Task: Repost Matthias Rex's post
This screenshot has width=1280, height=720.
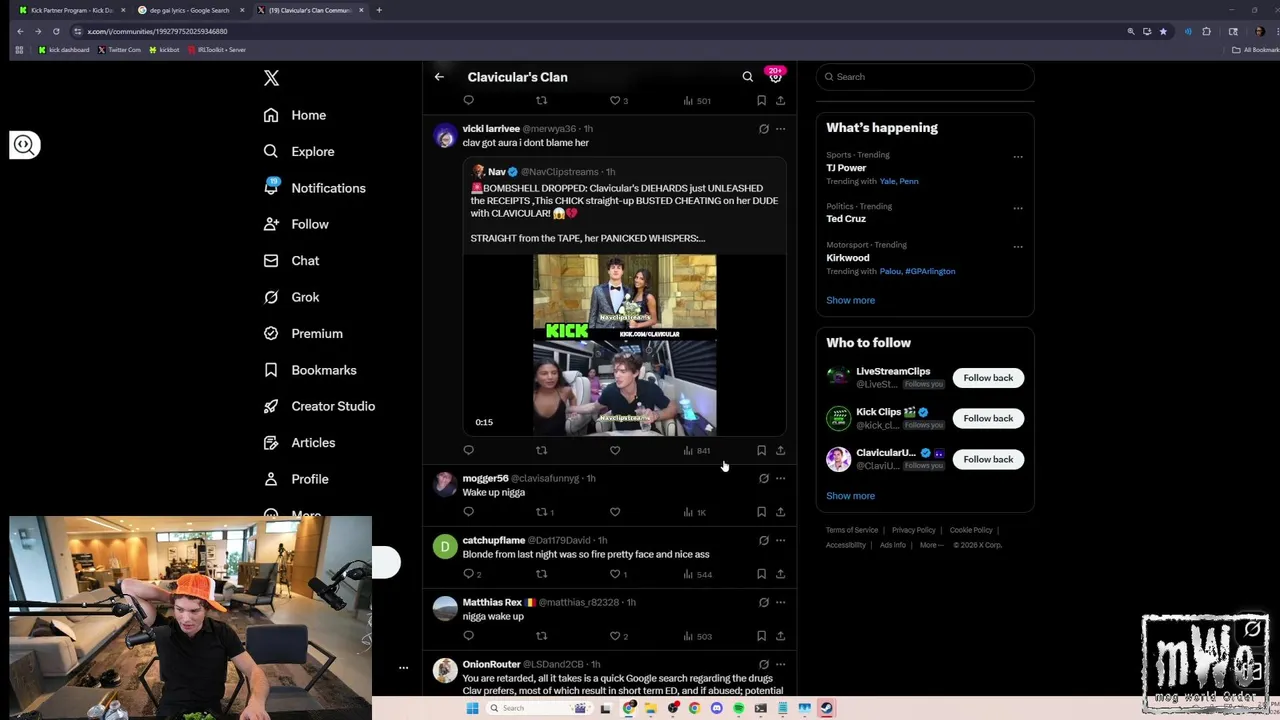Action: 541,636
